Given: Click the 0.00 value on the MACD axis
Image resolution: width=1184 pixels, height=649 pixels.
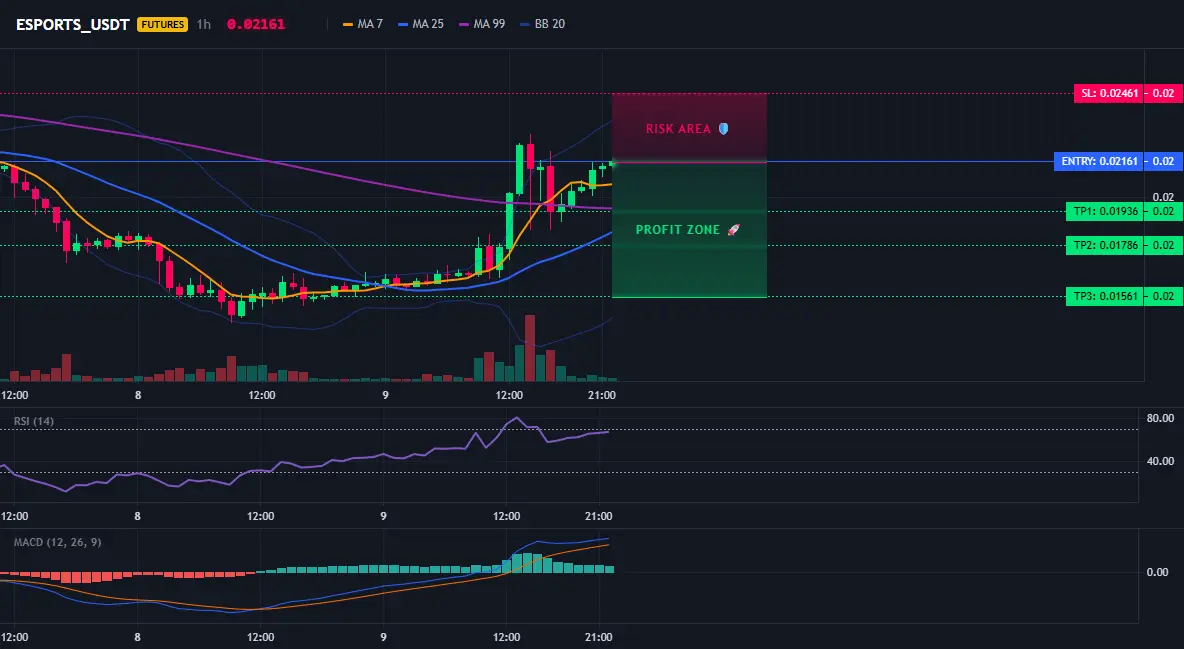Looking at the screenshot, I should point(1158,572).
